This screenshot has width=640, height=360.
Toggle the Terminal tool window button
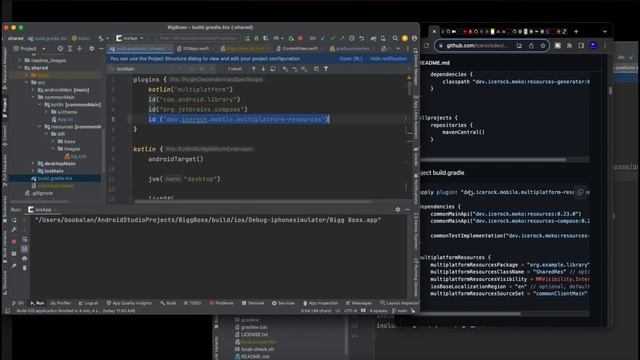coord(253,303)
